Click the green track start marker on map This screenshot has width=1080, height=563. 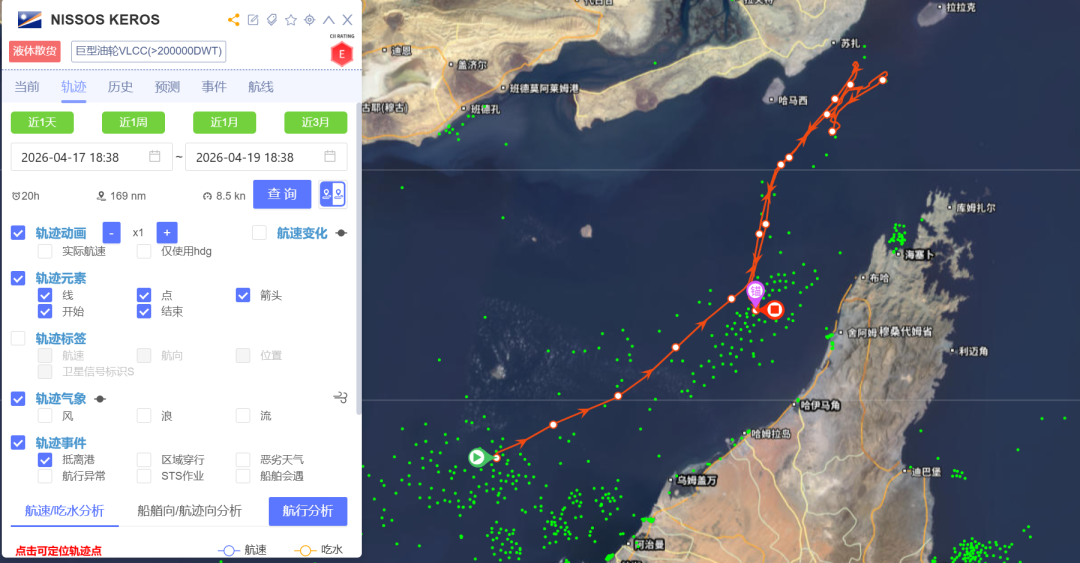tap(477, 457)
